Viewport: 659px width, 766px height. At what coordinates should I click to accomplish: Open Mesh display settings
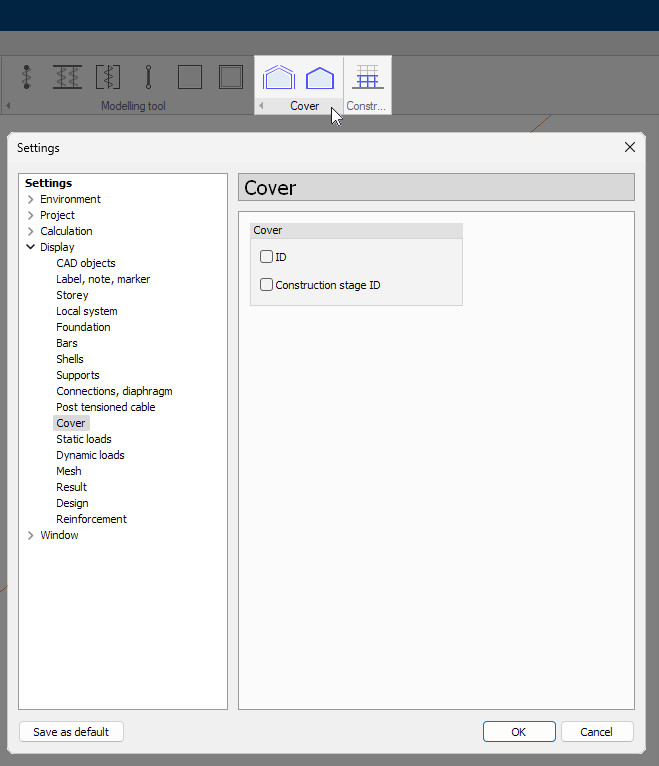[x=69, y=471]
